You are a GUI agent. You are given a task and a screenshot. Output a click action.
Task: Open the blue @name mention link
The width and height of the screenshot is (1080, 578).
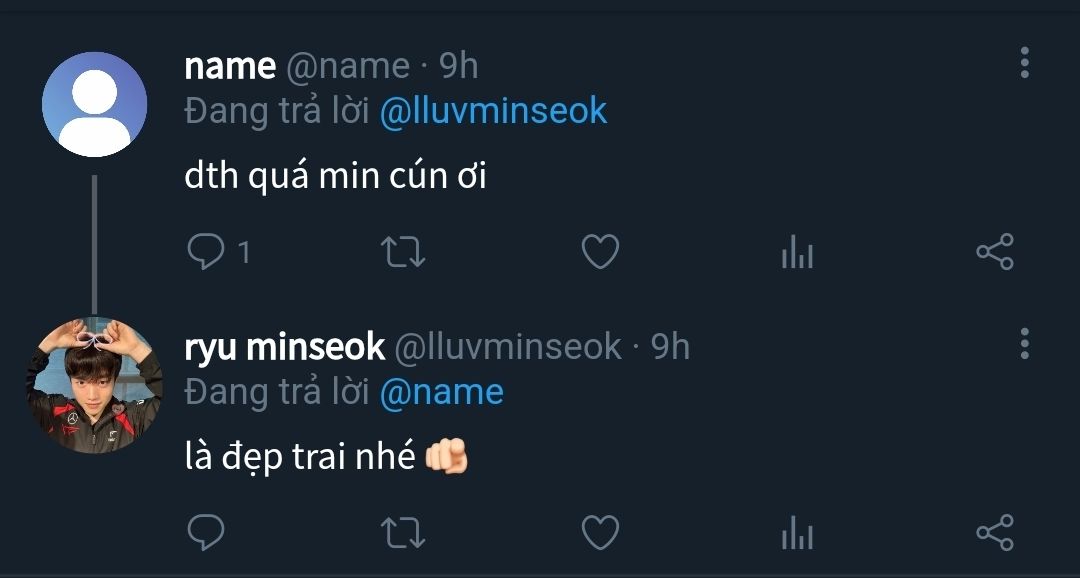click(x=441, y=391)
